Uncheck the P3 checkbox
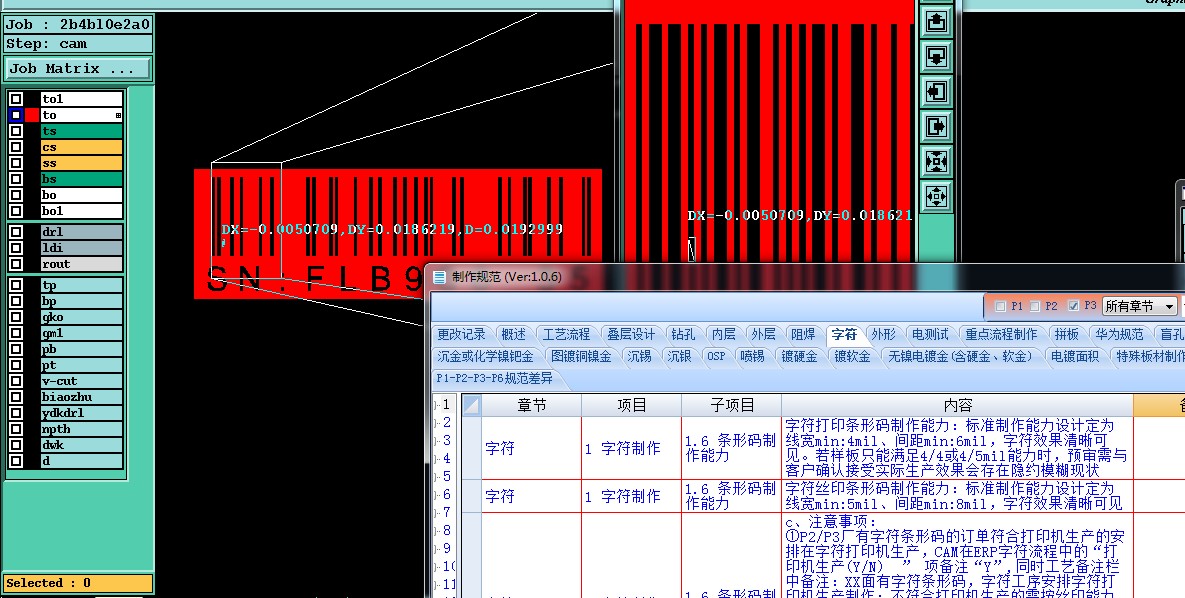The width and height of the screenshot is (1185, 598). pos(1073,306)
